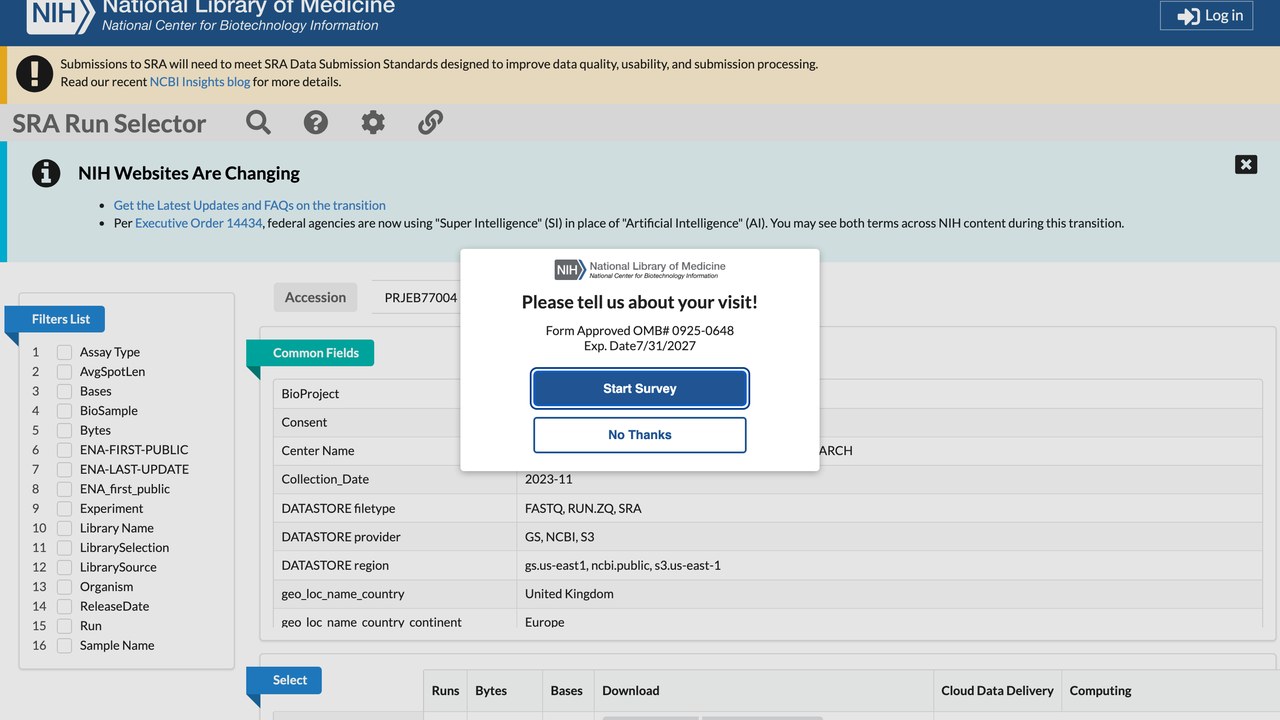Viewport: 1280px width, 720px height.
Task: Enable the Organism filter checkbox
Action: [x=64, y=587]
